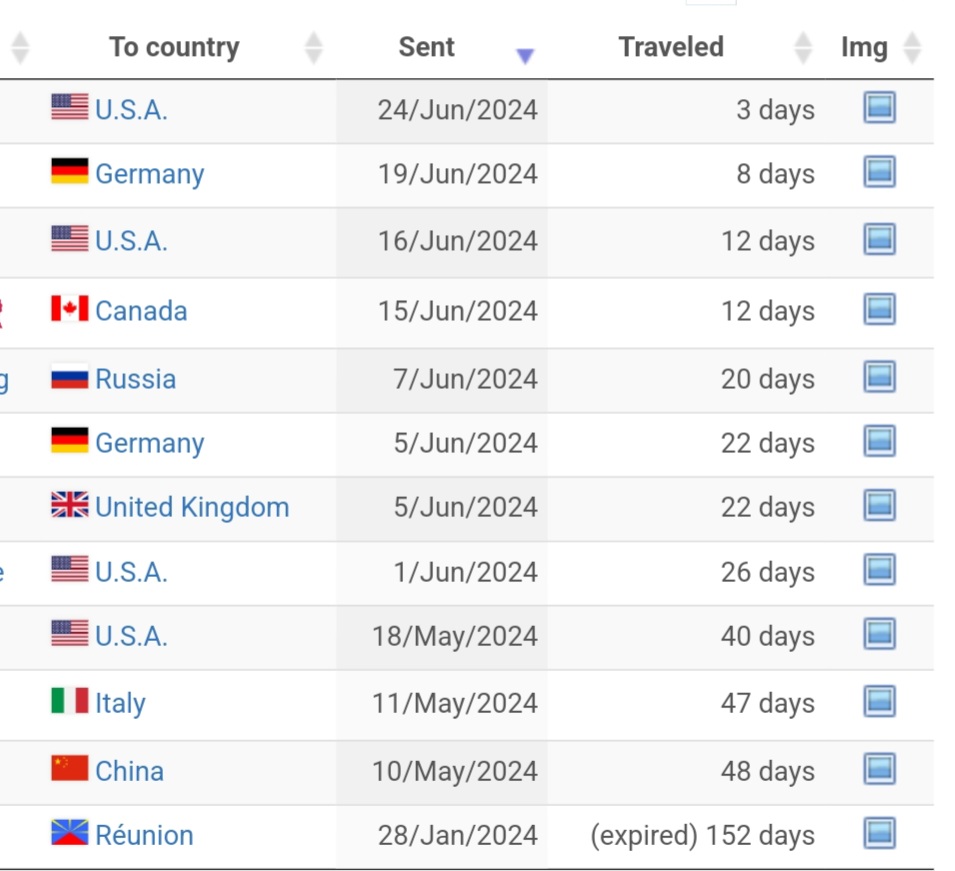Click the Russia flag icon
The image size is (955, 871).
coord(69,377)
